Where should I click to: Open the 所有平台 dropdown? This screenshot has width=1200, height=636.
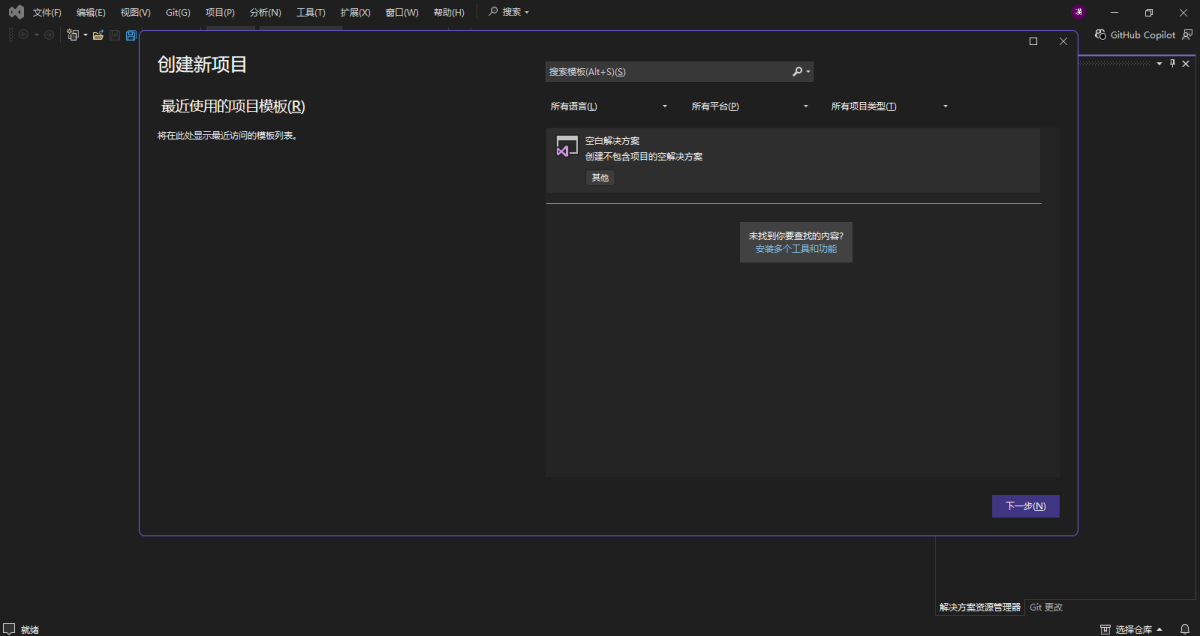click(x=748, y=105)
